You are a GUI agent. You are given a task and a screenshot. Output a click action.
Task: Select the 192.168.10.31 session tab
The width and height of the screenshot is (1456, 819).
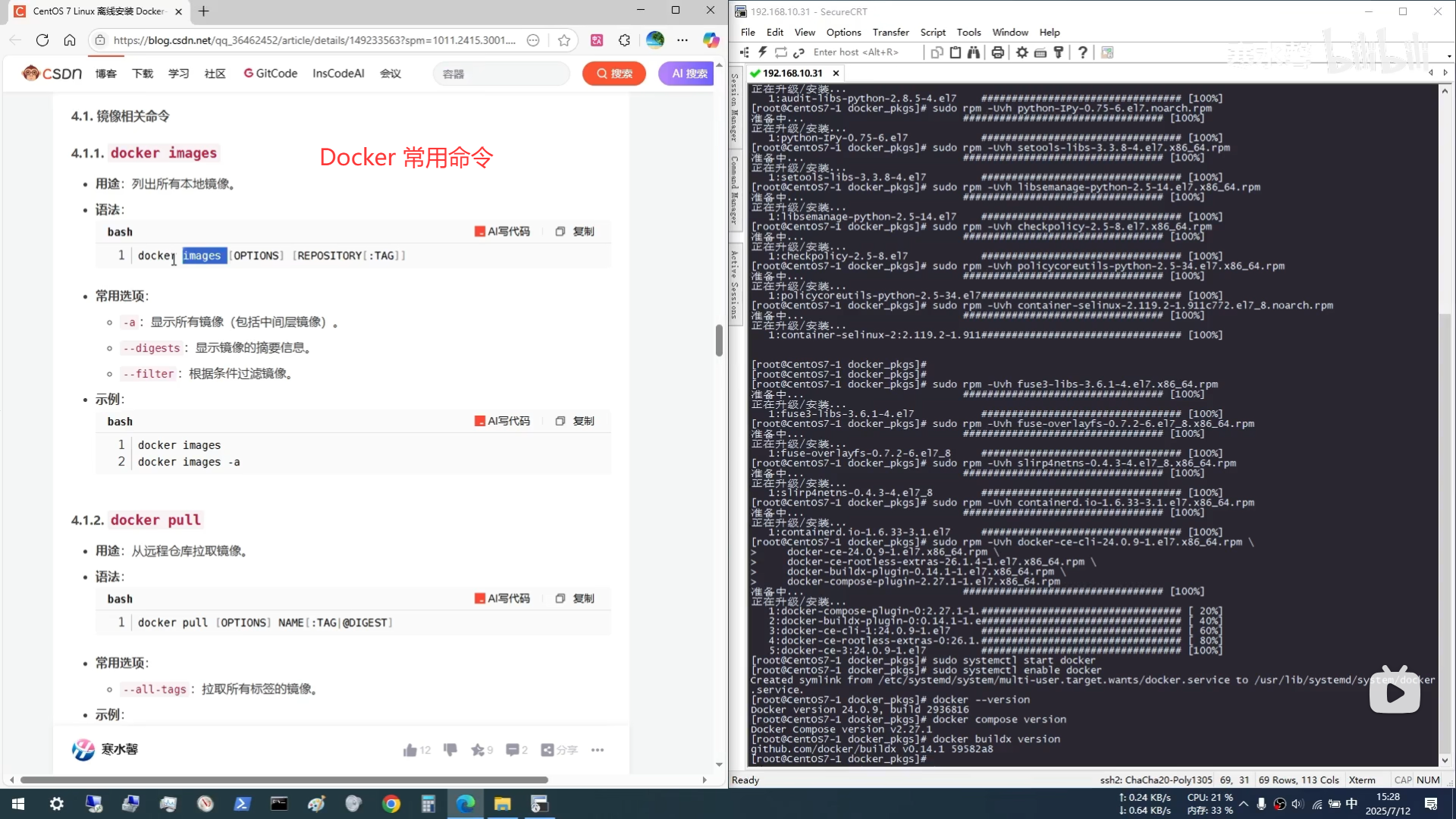pos(792,73)
